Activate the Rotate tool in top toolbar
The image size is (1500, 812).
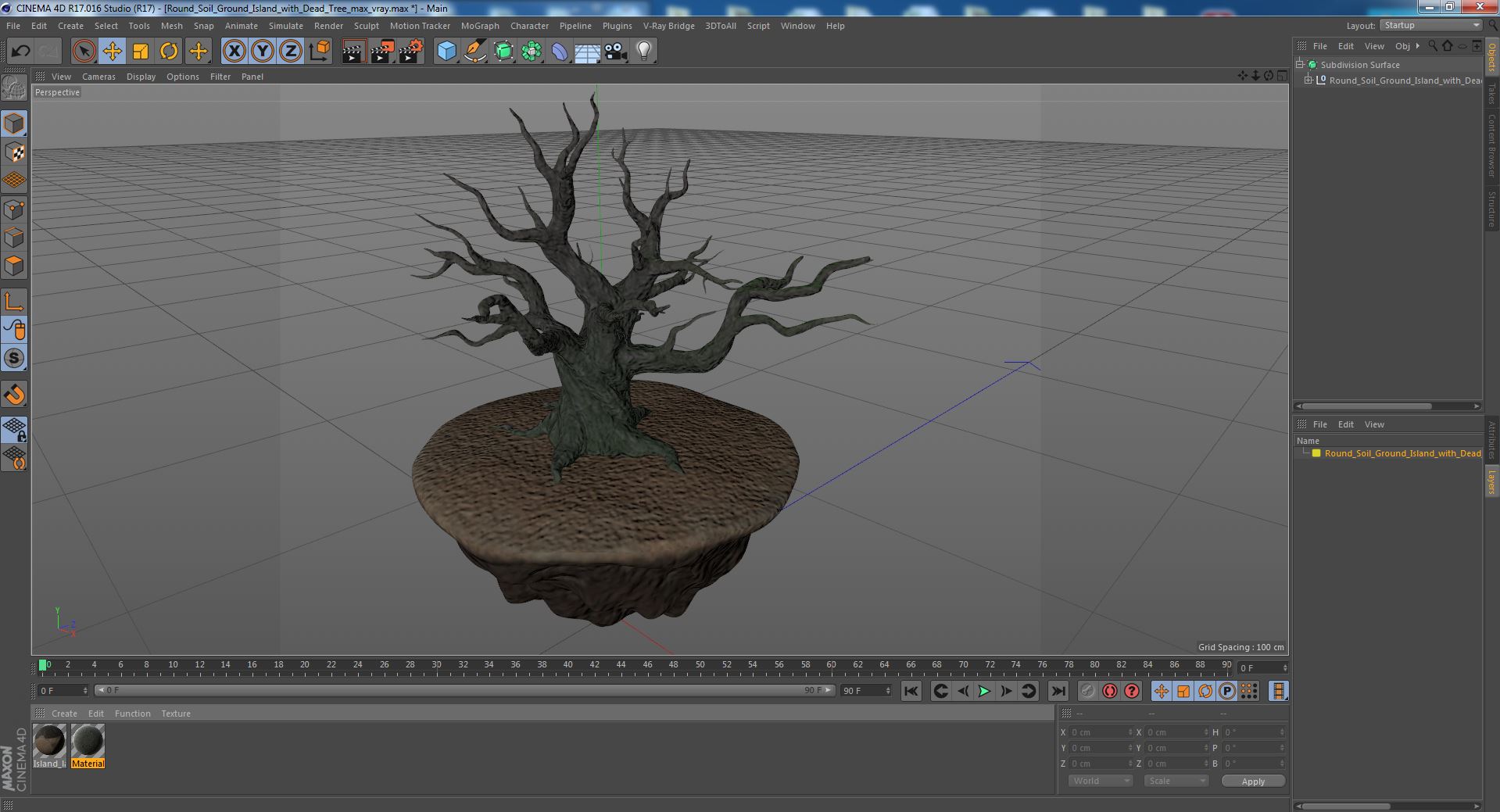[x=169, y=52]
